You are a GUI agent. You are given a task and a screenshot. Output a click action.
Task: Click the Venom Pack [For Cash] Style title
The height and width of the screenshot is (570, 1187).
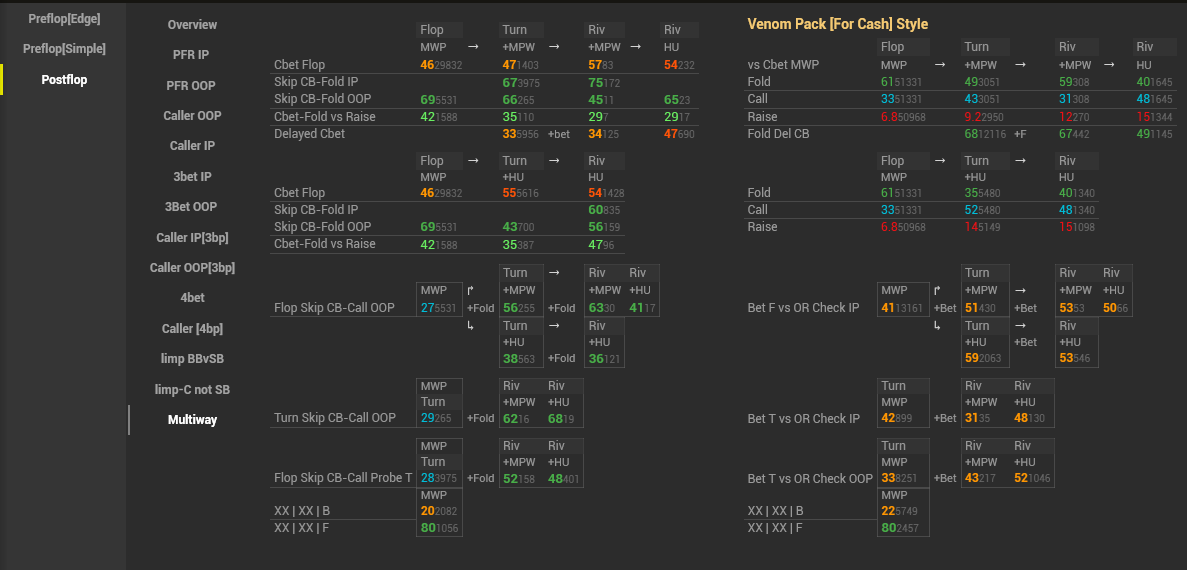837,24
